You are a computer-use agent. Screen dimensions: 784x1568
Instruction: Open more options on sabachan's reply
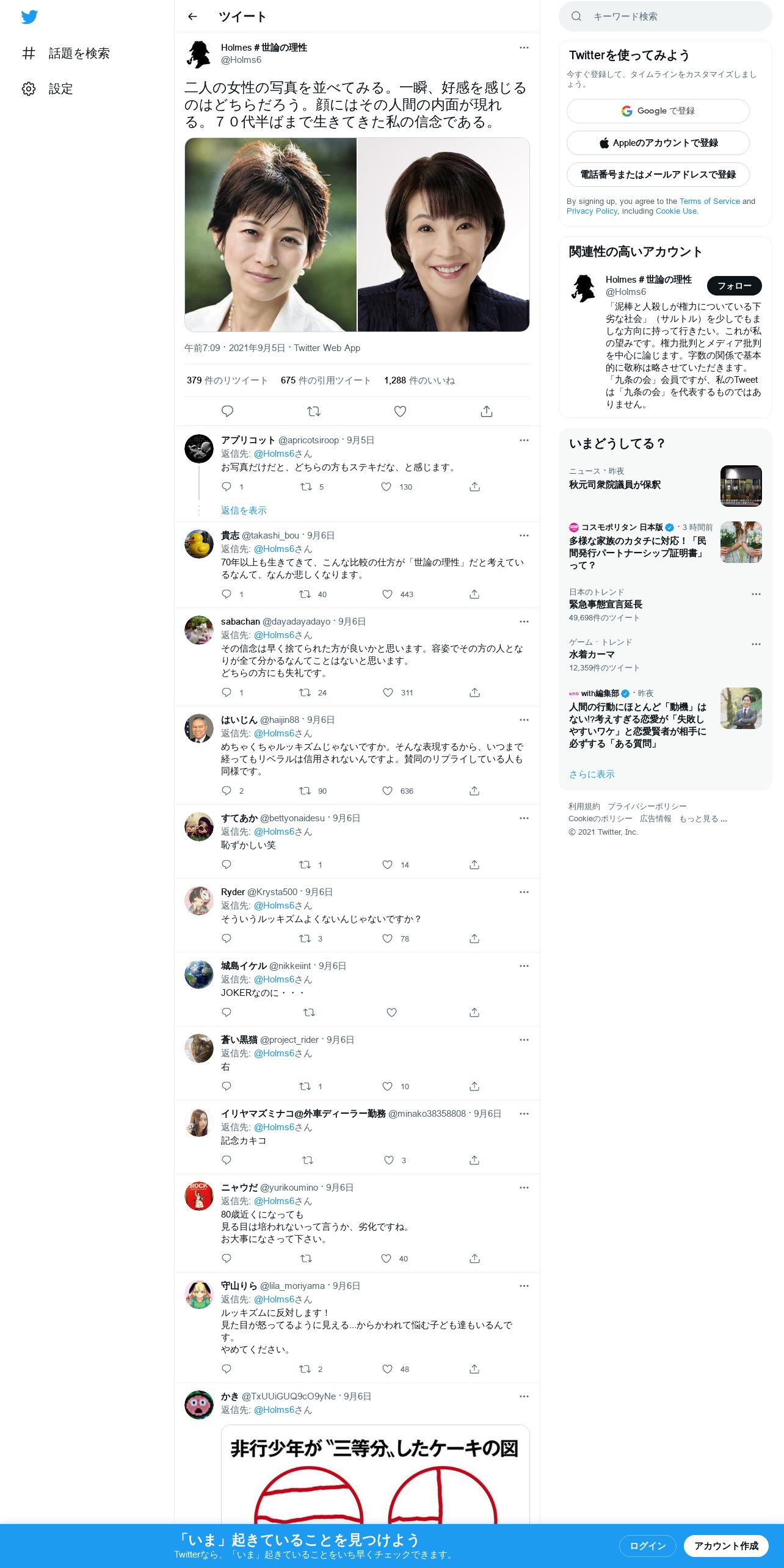(x=524, y=622)
